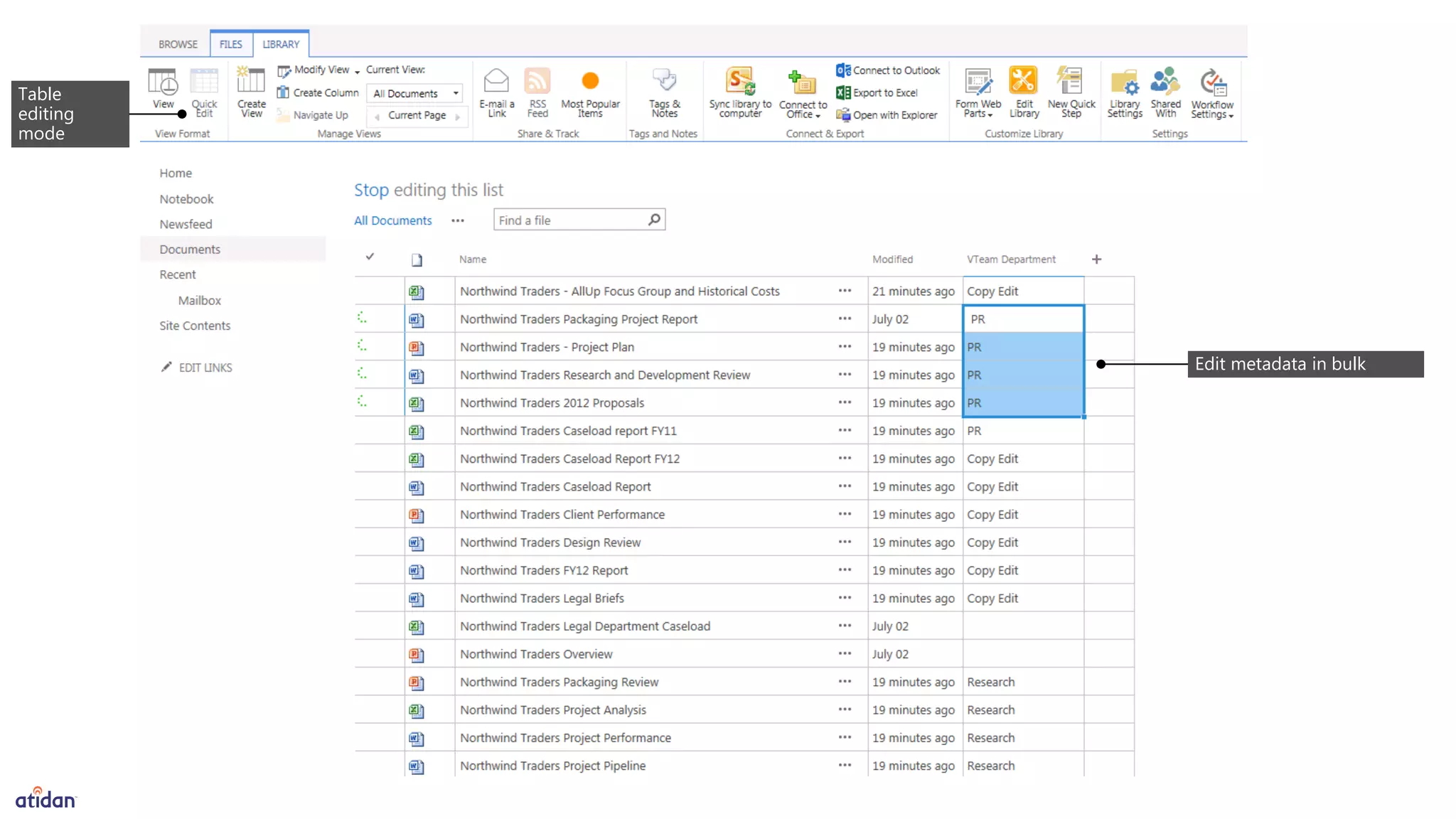Click Sync library to computer
1456x819 pixels.
739,92
